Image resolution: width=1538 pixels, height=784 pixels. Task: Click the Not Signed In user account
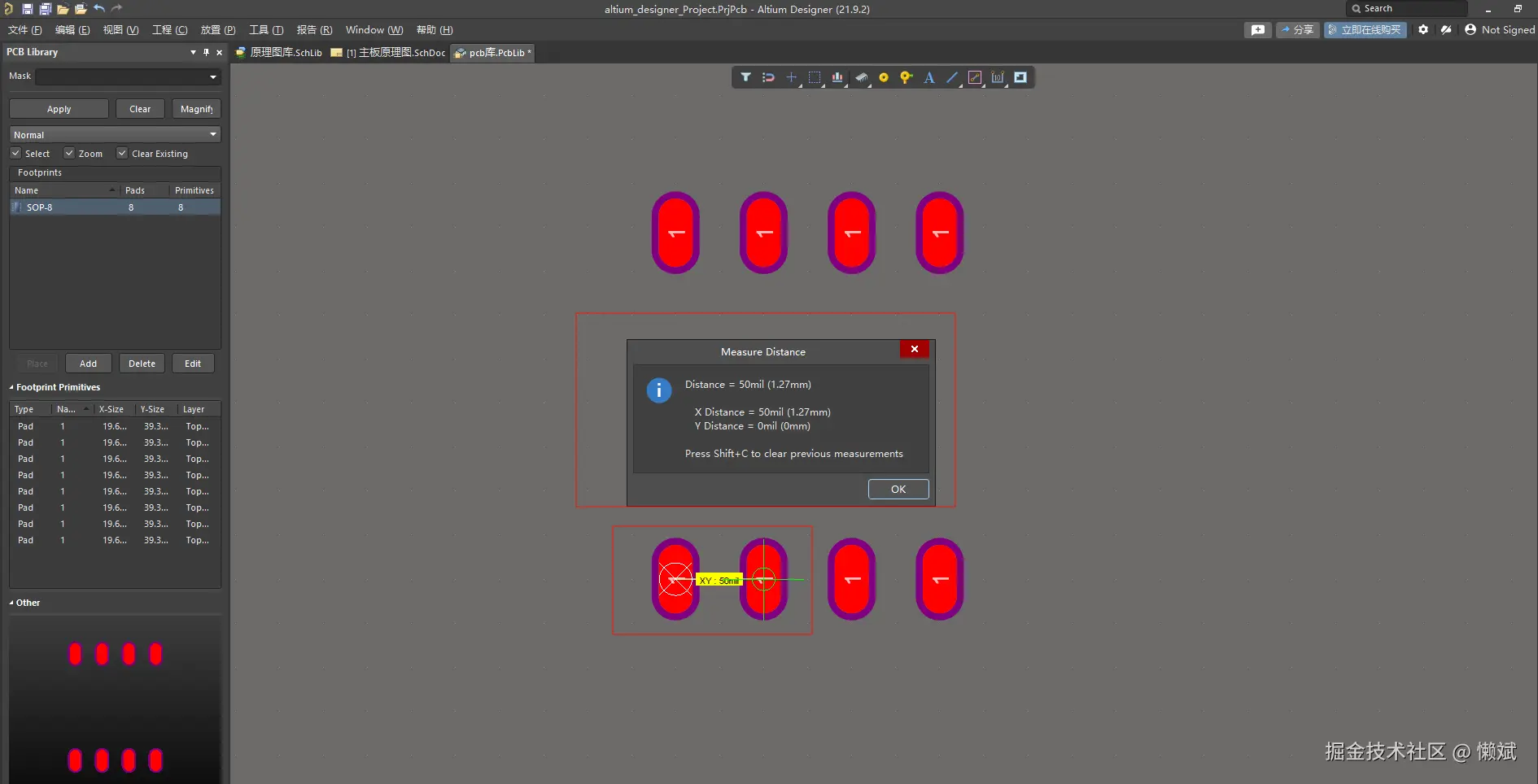(x=1499, y=29)
